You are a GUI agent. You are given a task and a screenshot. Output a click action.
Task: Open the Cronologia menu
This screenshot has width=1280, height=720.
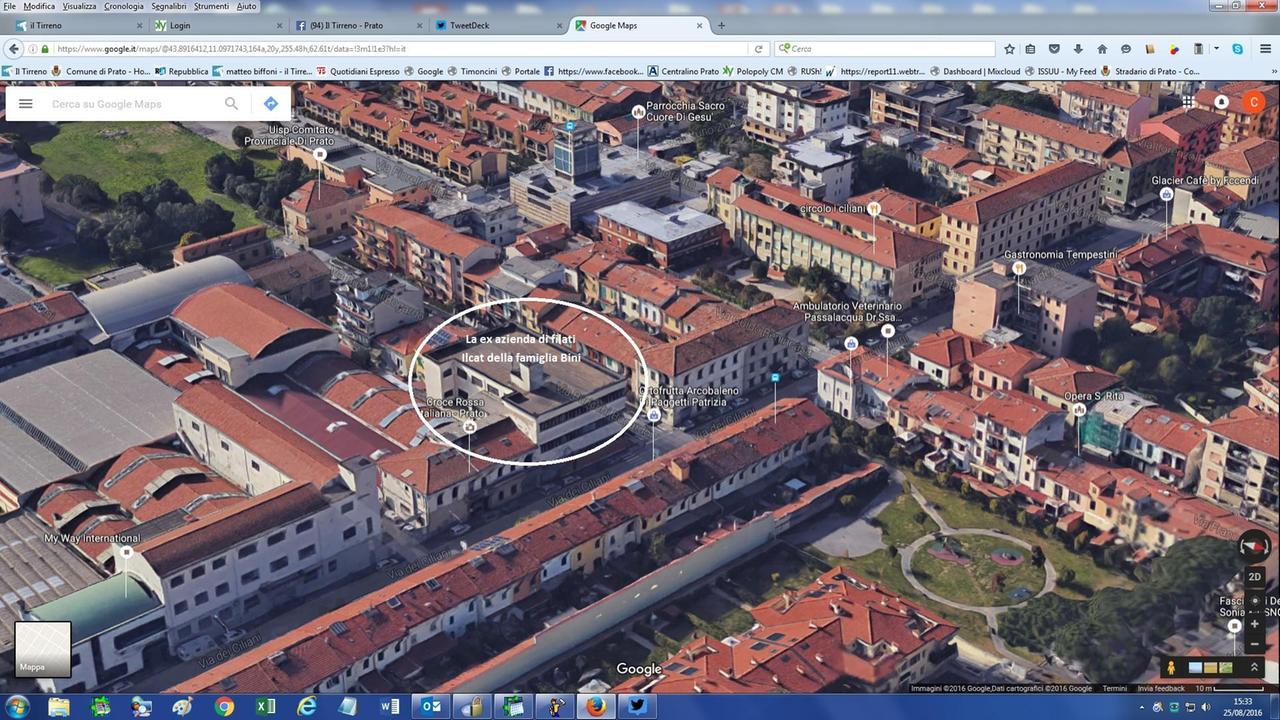[124, 6]
